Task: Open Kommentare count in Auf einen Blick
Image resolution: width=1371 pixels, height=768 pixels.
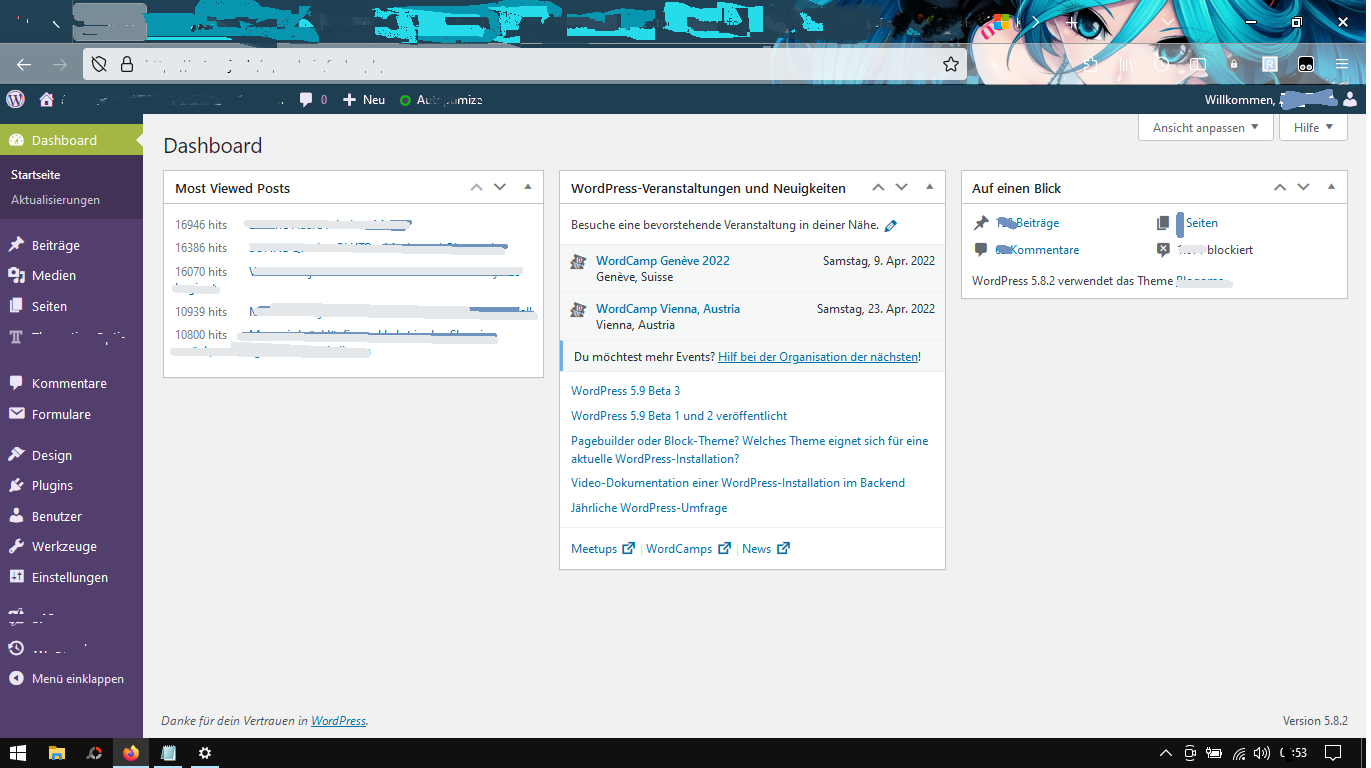Action: (x=1037, y=250)
